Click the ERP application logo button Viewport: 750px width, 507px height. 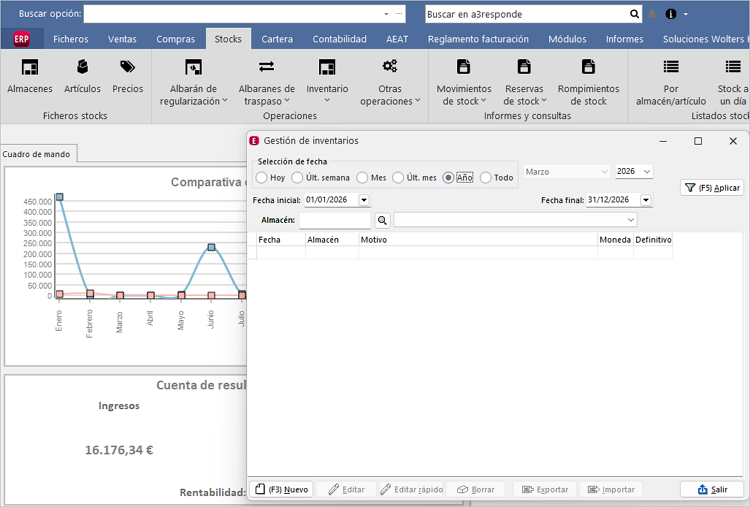click(x=22, y=39)
